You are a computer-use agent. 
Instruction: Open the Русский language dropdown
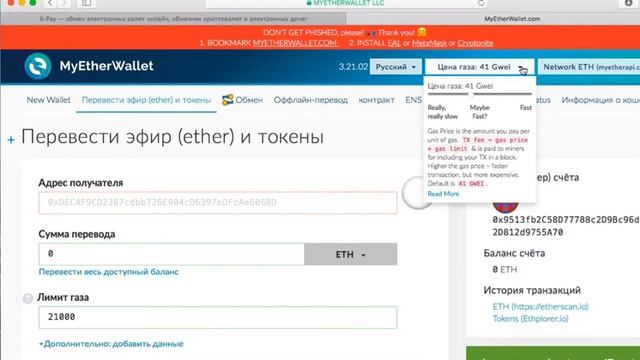point(396,67)
